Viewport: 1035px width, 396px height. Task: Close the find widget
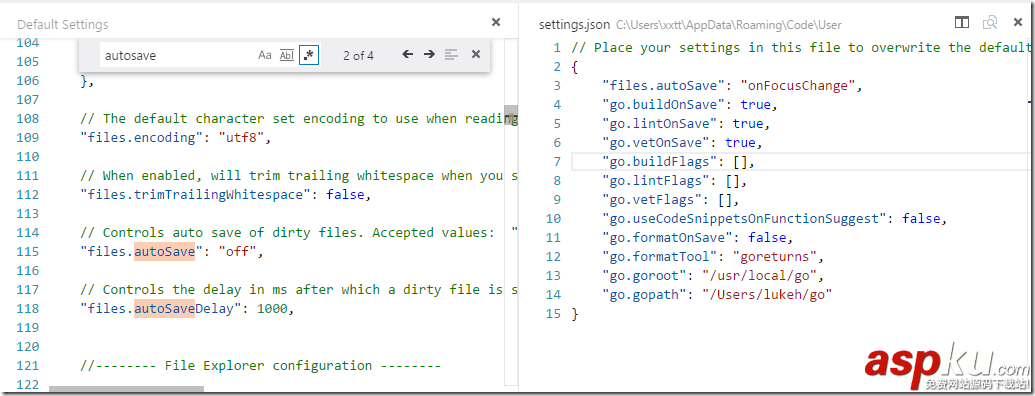[x=475, y=55]
